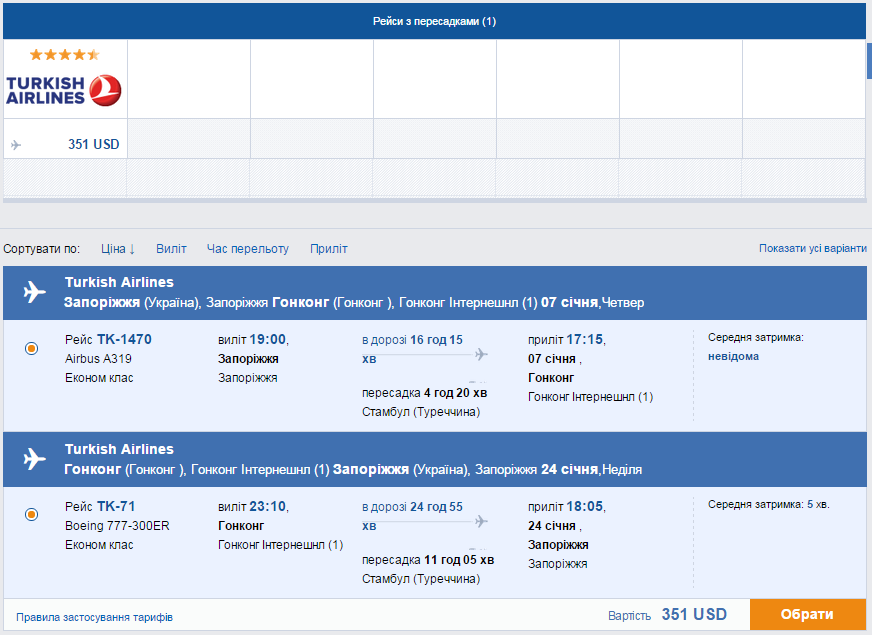
Task: Click the приліт 17:15 arrival time
Action: (x=567, y=339)
